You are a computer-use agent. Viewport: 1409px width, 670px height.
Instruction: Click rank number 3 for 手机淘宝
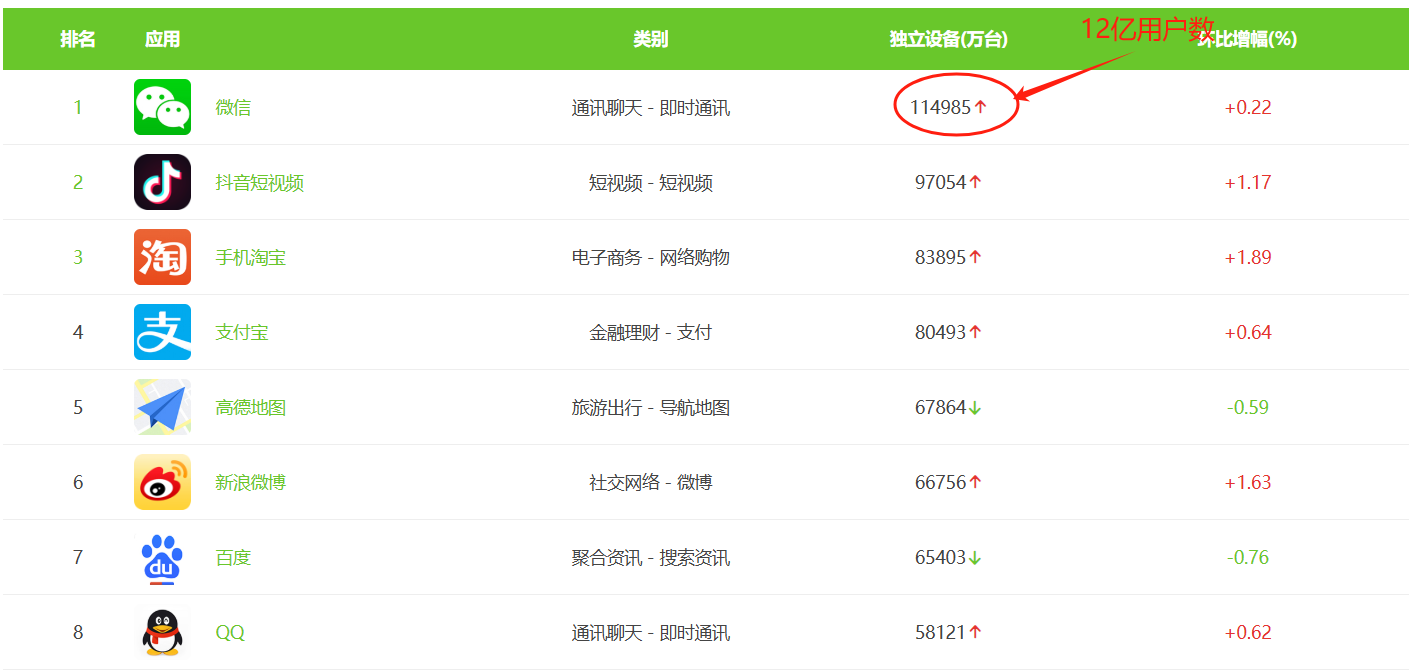pyautogui.click(x=78, y=257)
